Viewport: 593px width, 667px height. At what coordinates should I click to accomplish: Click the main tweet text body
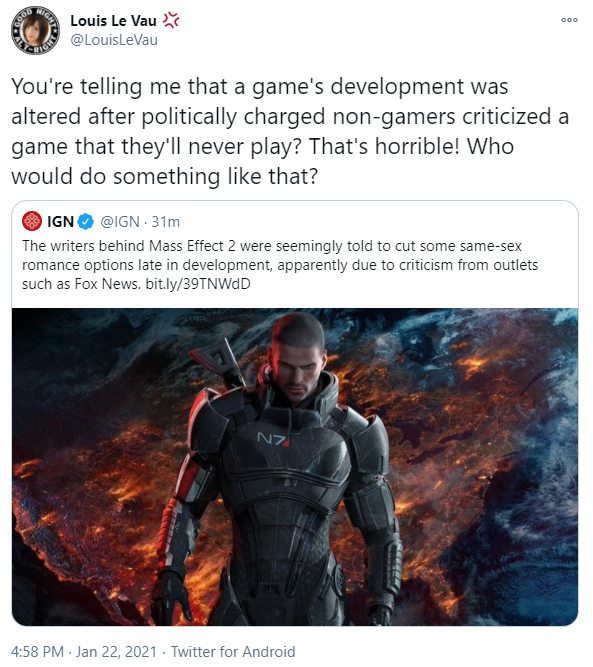290,131
